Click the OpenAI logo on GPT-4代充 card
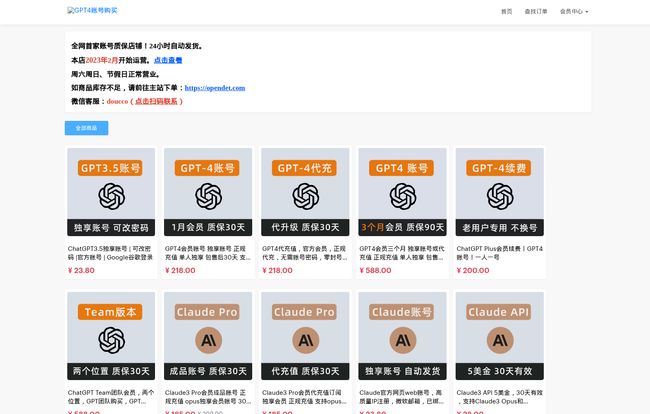The height and width of the screenshot is (414, 650). 306,196
